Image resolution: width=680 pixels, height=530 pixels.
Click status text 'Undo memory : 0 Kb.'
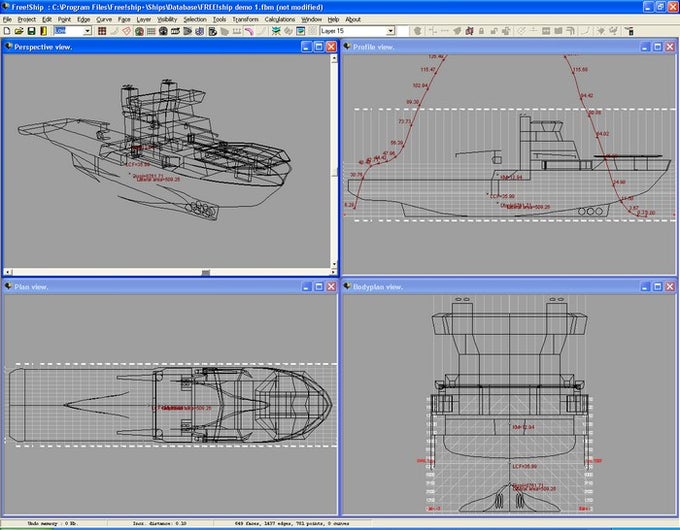click(55, 523)
